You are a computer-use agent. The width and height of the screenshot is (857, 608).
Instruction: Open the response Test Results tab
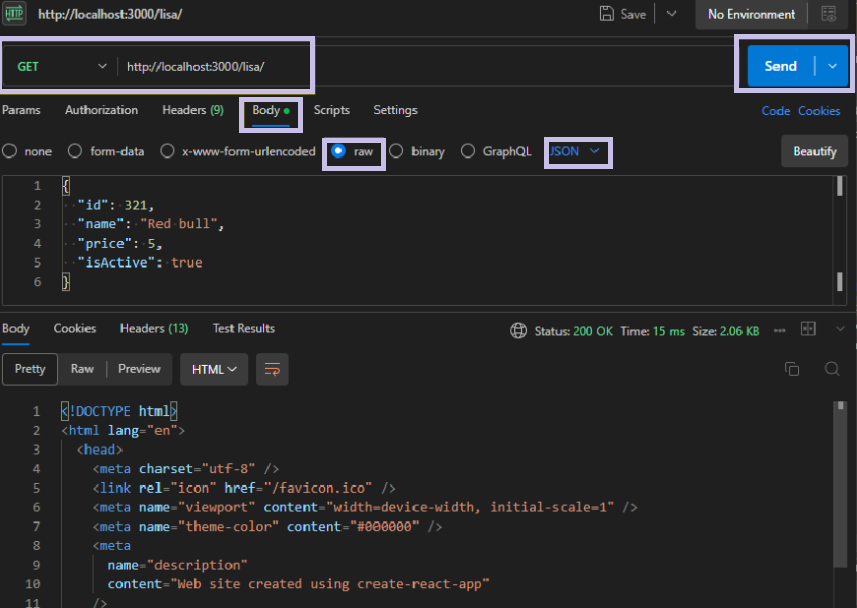(x=243, y=328)
